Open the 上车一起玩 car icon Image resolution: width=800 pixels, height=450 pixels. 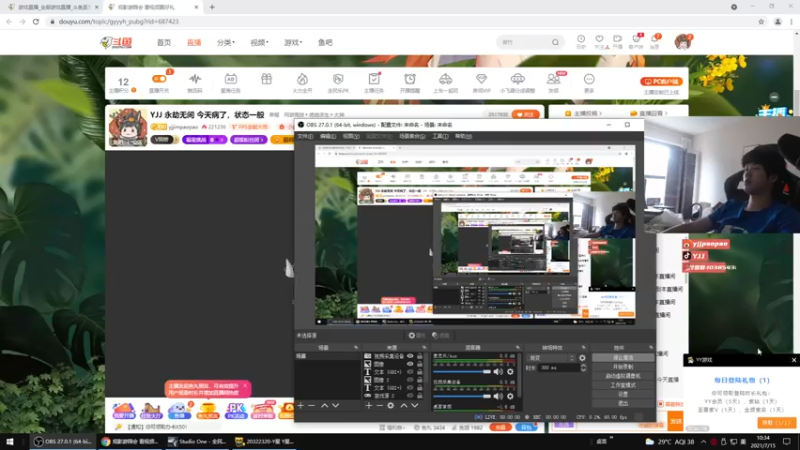pos(445,79)
